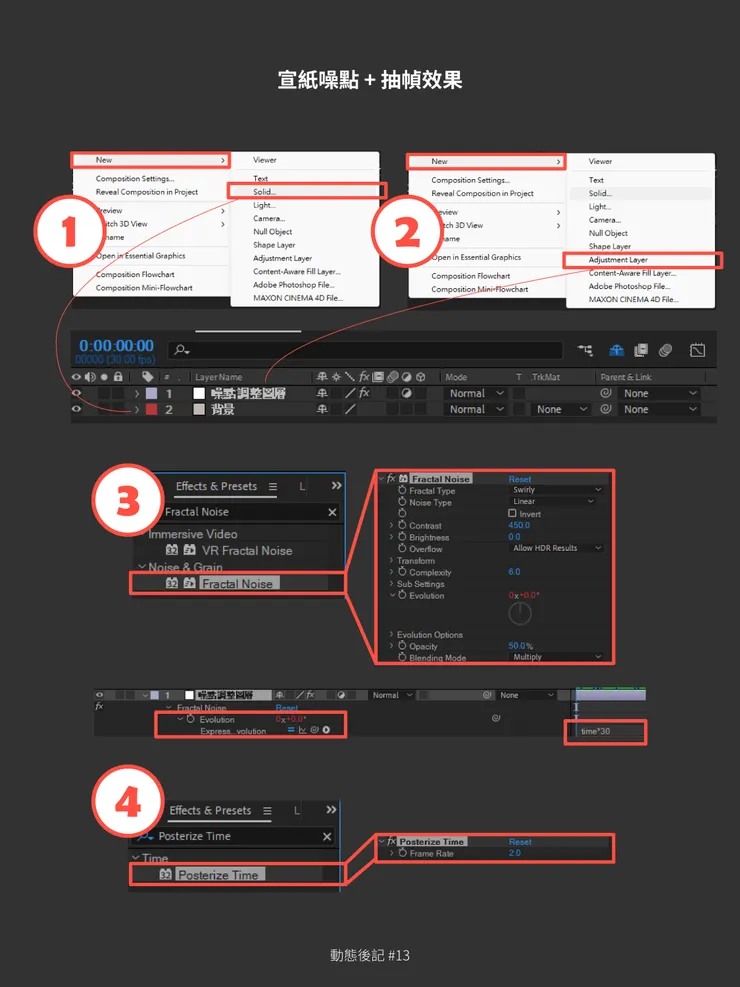This screenshot has height=987, width=740.
Task: Open the TrkMat None dropdown for layer 2
Action: point(560,409)
